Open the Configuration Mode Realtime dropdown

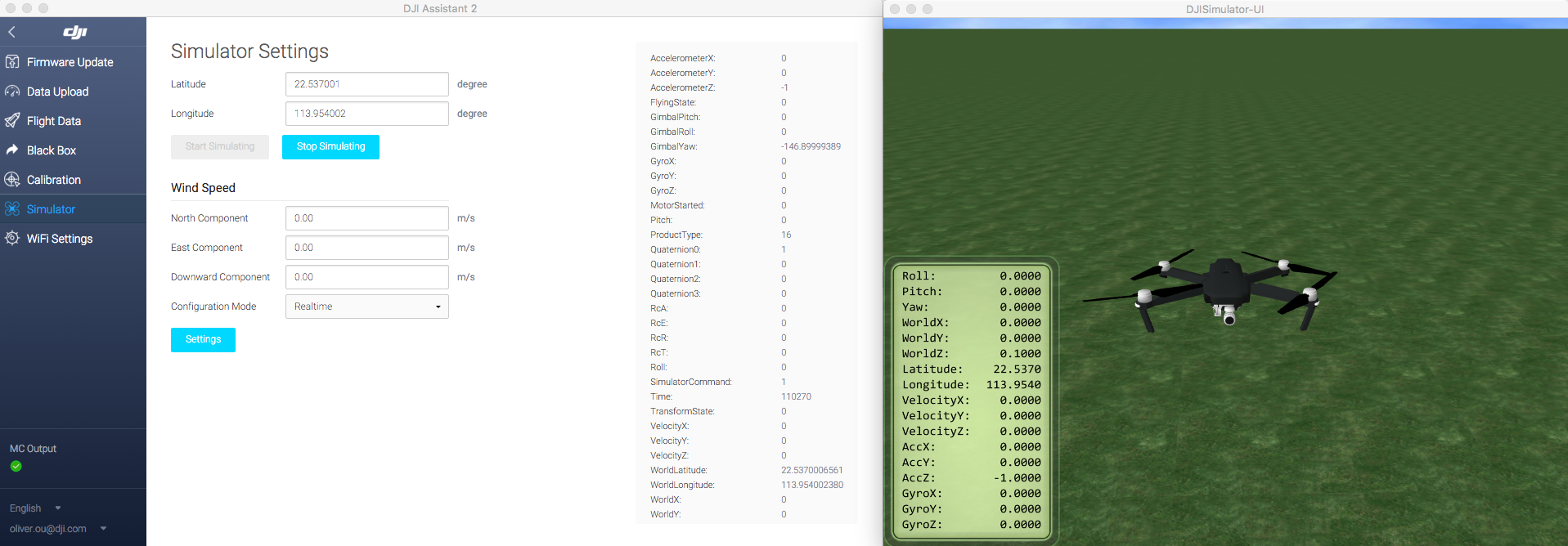(x=367, y=307)
